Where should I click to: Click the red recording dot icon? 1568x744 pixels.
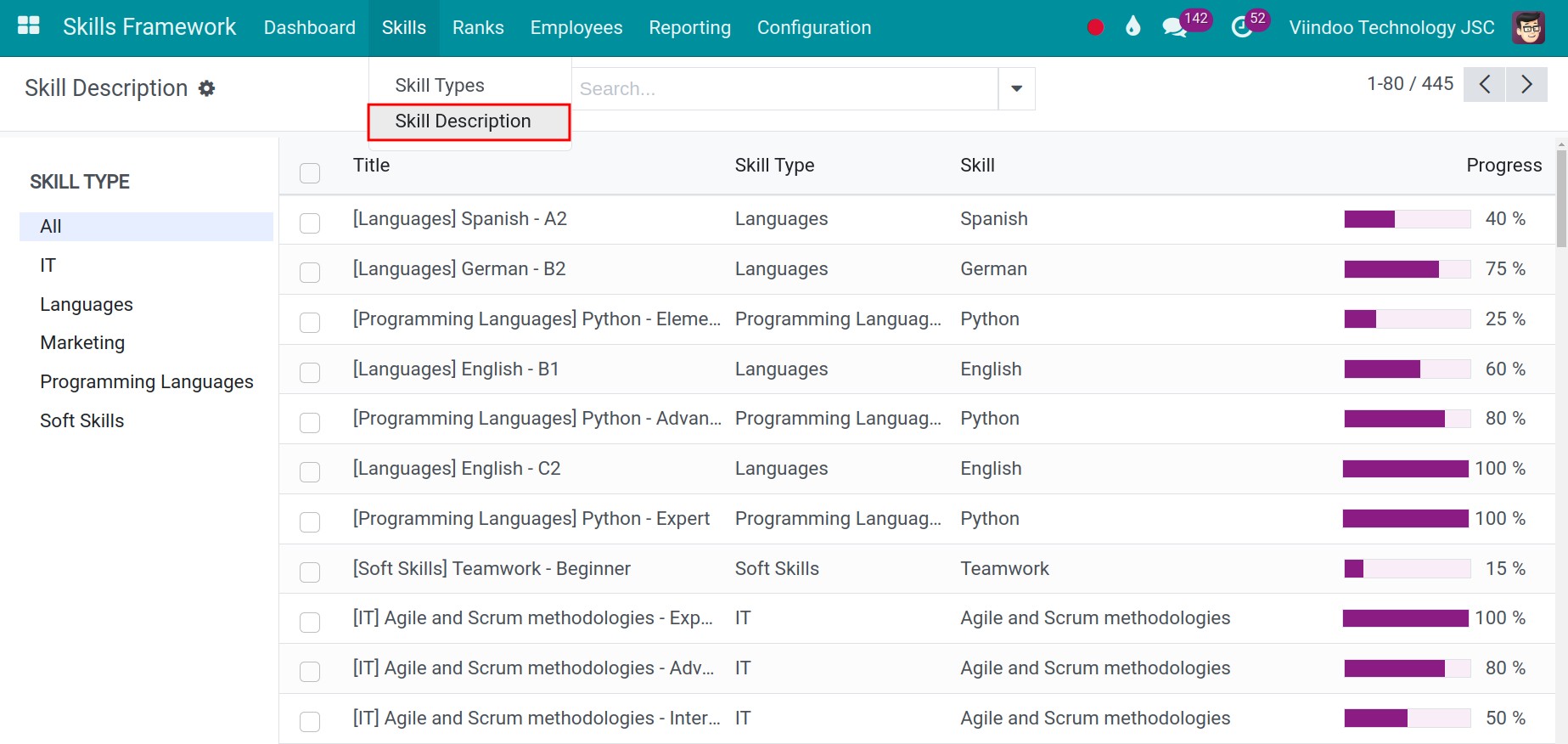click(x=1095, y=27)
